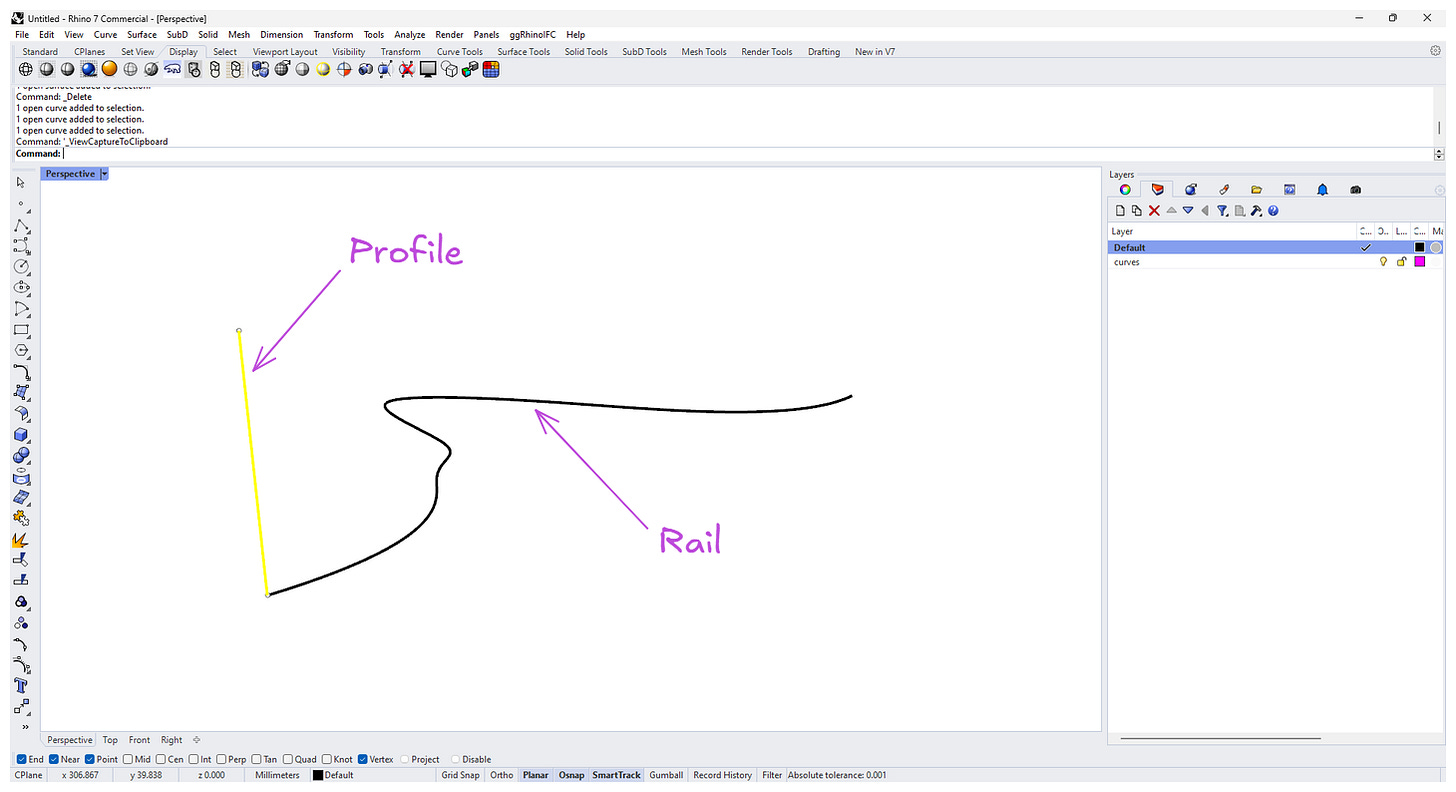Click the New Layer page icon
The width and height of the screenshot is (1456, 792).
pos(1120,211)
